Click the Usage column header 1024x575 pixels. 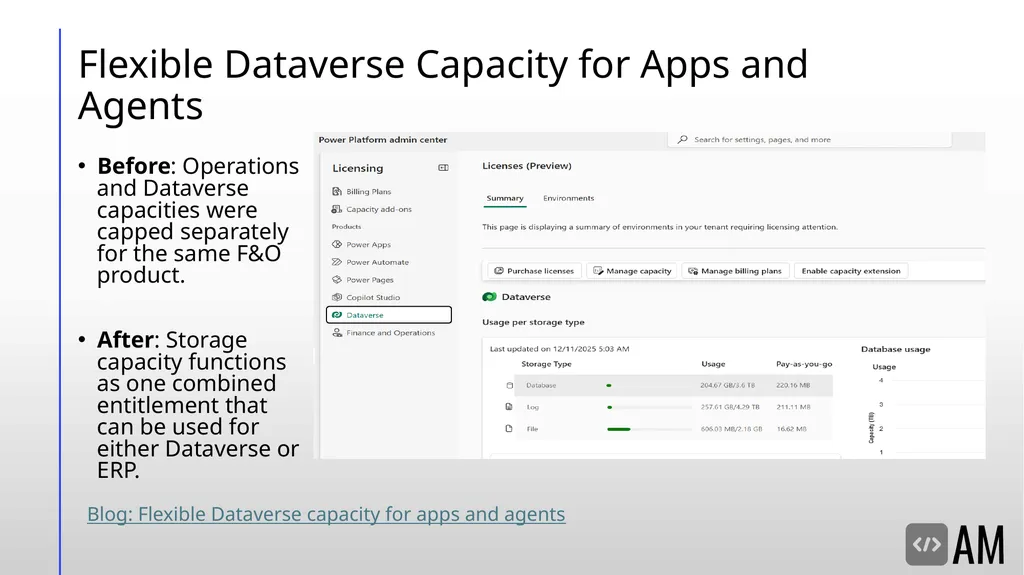pos(713,364)
